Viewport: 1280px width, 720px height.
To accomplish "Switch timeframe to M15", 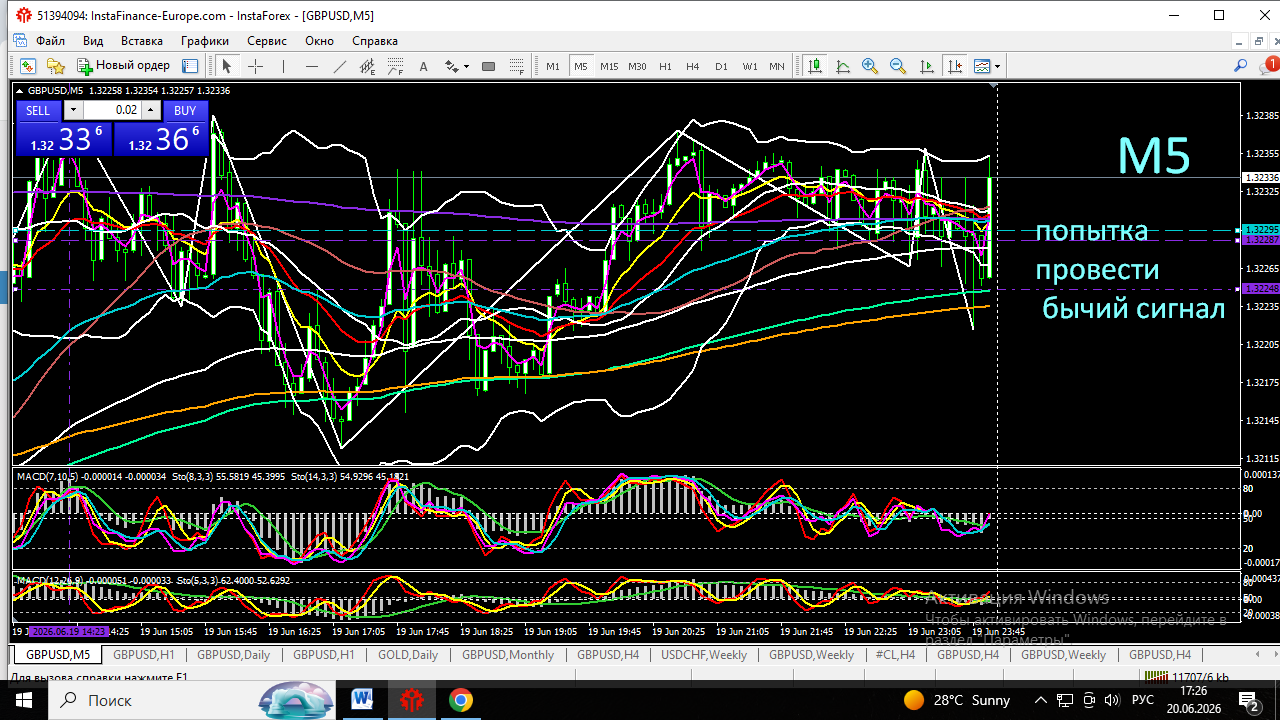I will [x=609, y=66].
